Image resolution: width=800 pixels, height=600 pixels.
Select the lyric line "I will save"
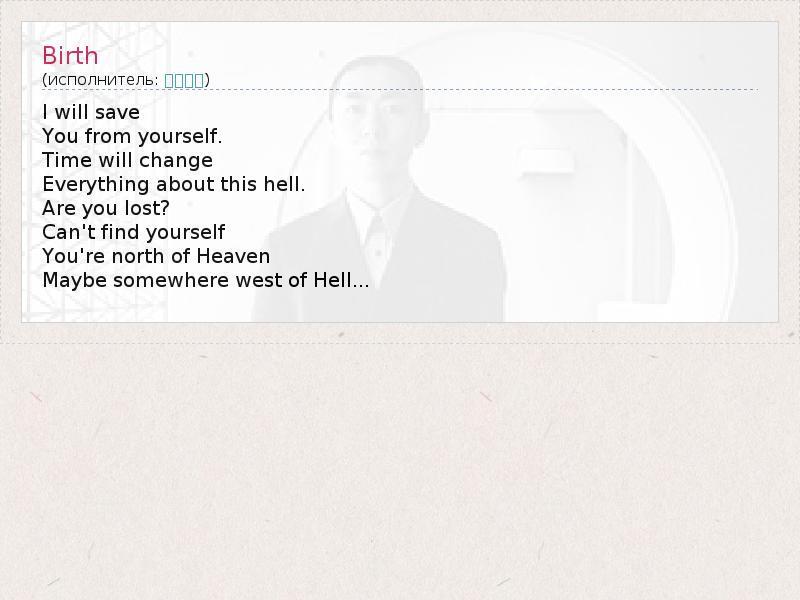[91, 112]
